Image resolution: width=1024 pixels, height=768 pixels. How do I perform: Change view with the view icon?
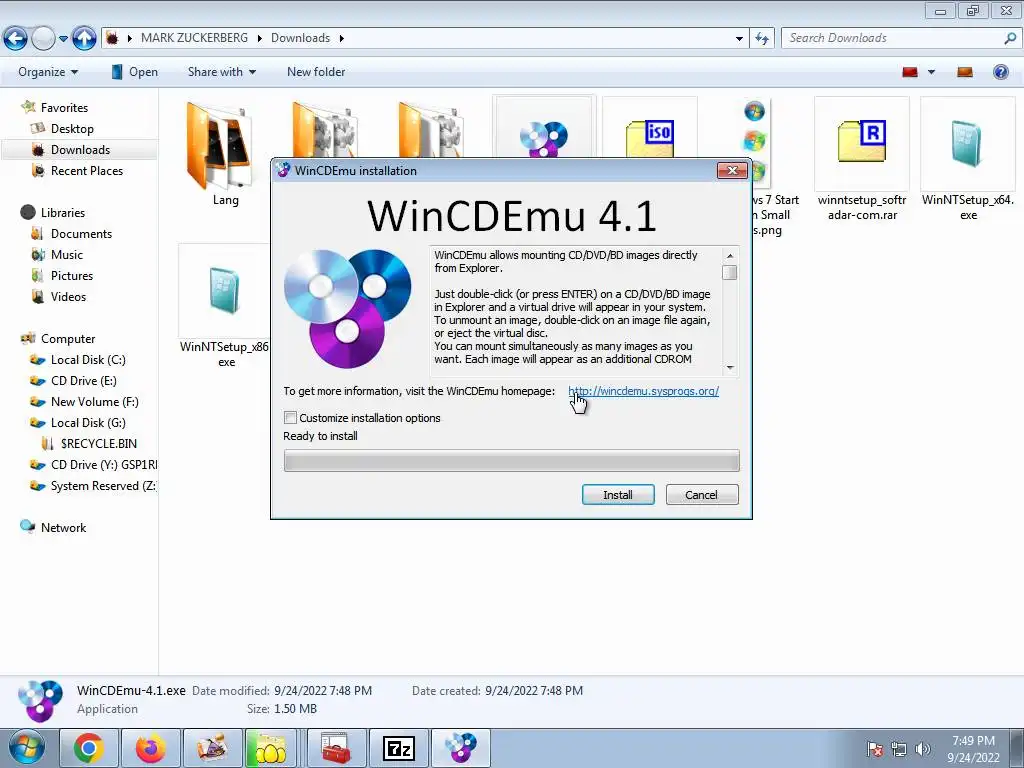click(910, 72)
